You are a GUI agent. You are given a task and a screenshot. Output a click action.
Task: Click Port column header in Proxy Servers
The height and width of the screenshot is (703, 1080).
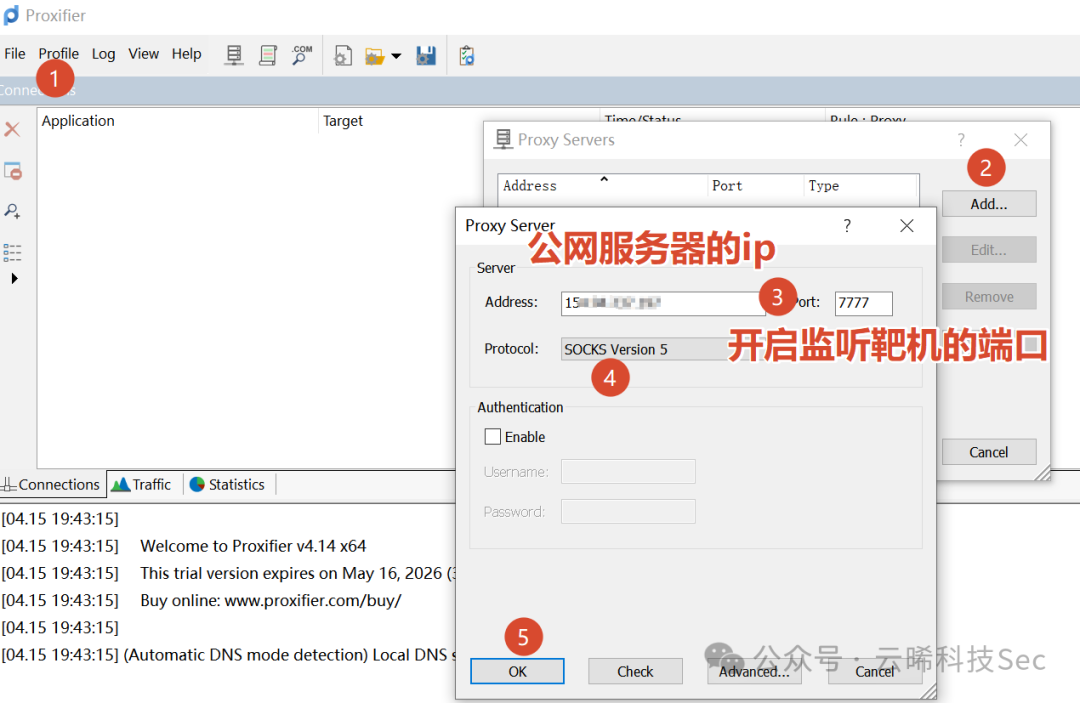pos(756,186)
